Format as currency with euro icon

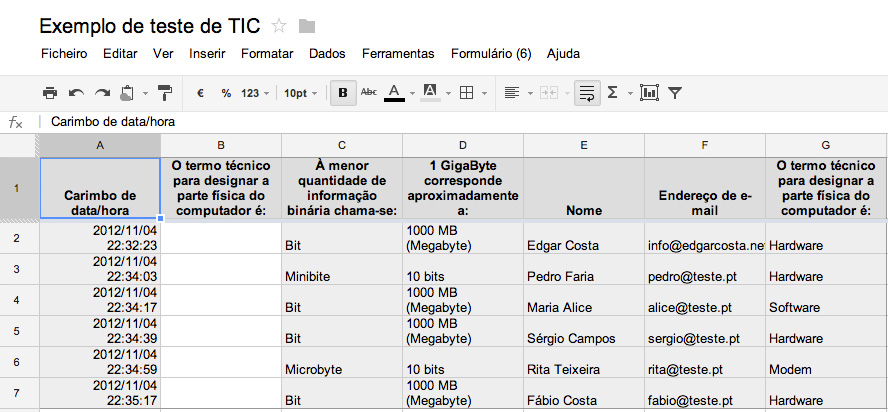coord(200,93)
